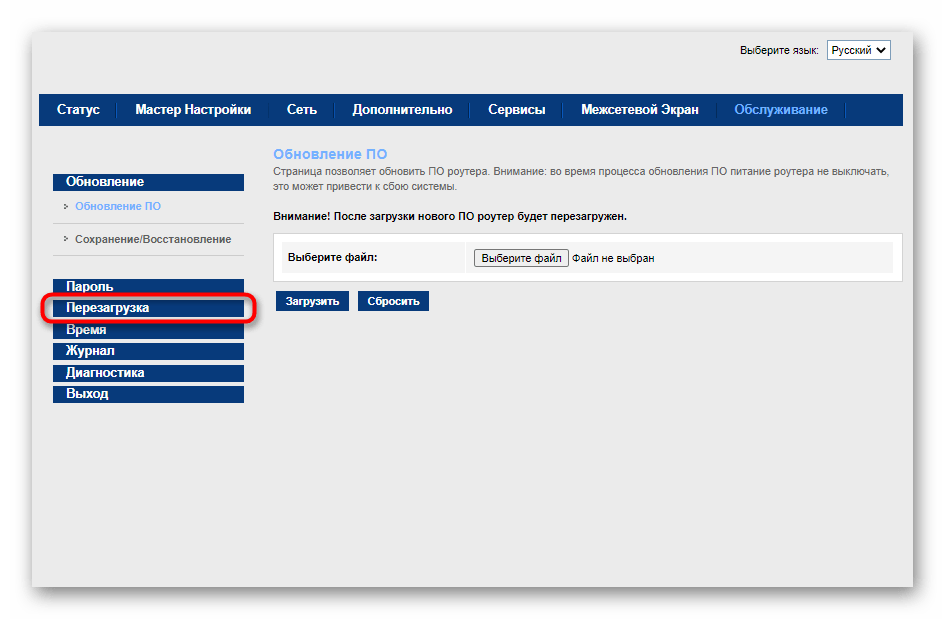Open Сохранение/Восстановление sidebar link
The image size is (945, 619).
[x=153, y=239]
